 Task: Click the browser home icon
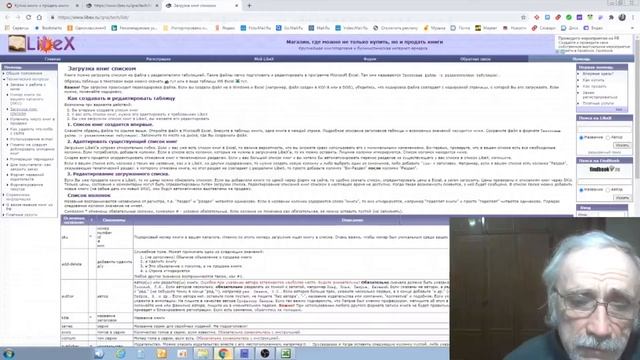[x=39, y=18]
